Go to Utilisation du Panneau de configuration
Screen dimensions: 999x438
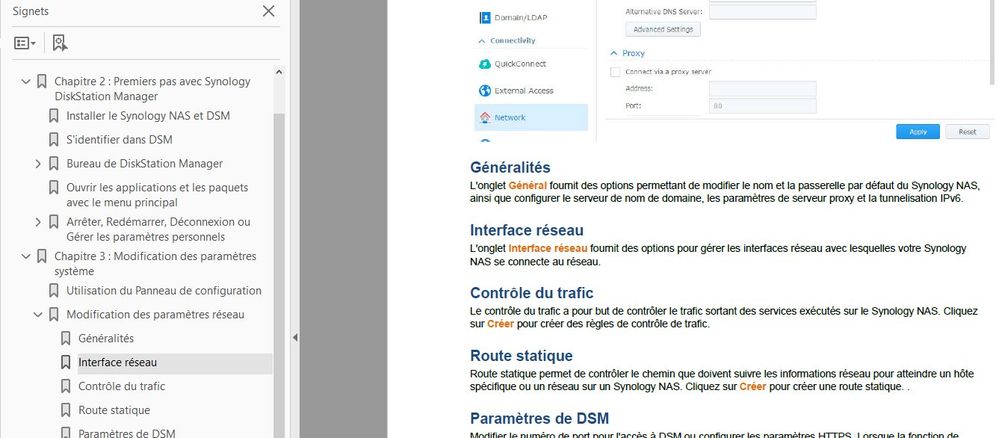(164, 291)
